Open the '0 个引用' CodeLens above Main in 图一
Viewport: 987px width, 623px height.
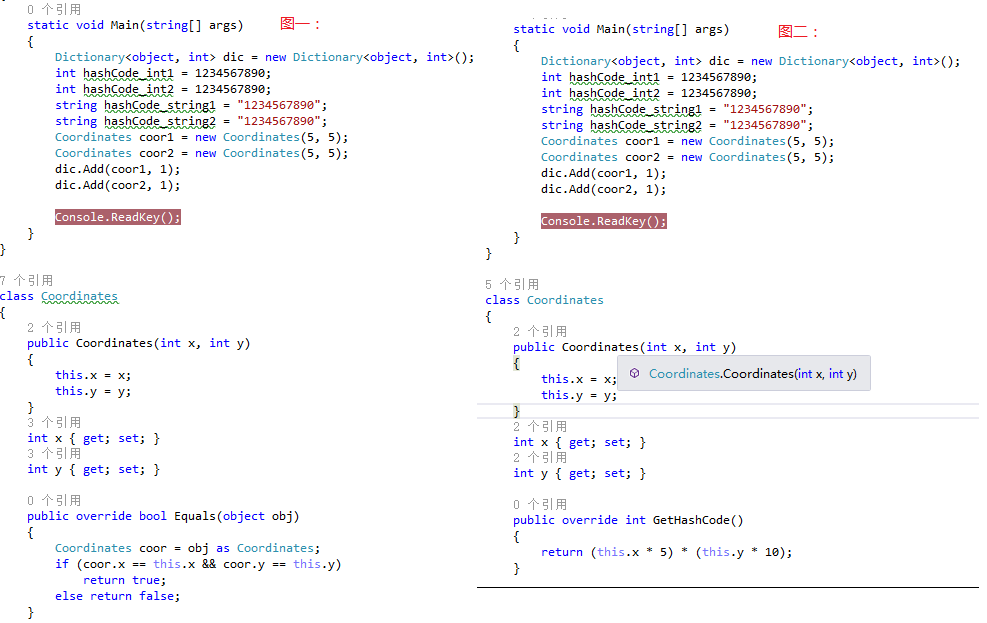[x=54, y=9]
